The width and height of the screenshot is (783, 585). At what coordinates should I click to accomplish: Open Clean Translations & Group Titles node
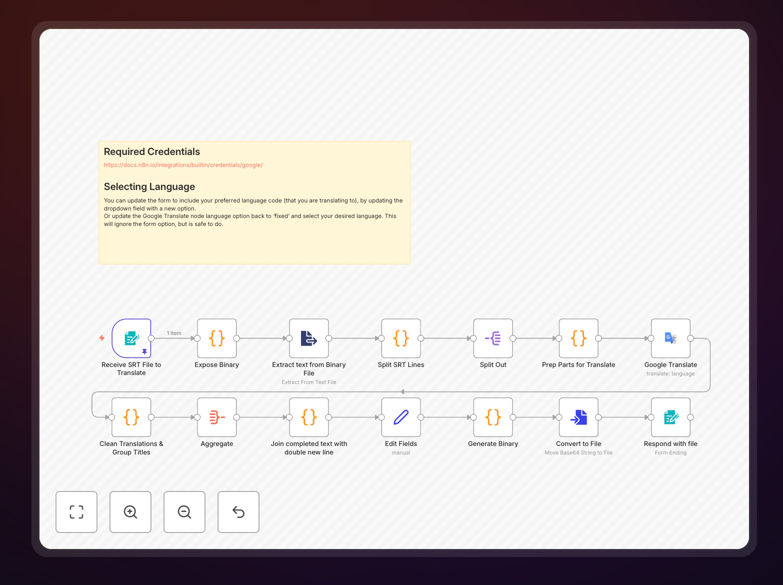tap(131, 417)
